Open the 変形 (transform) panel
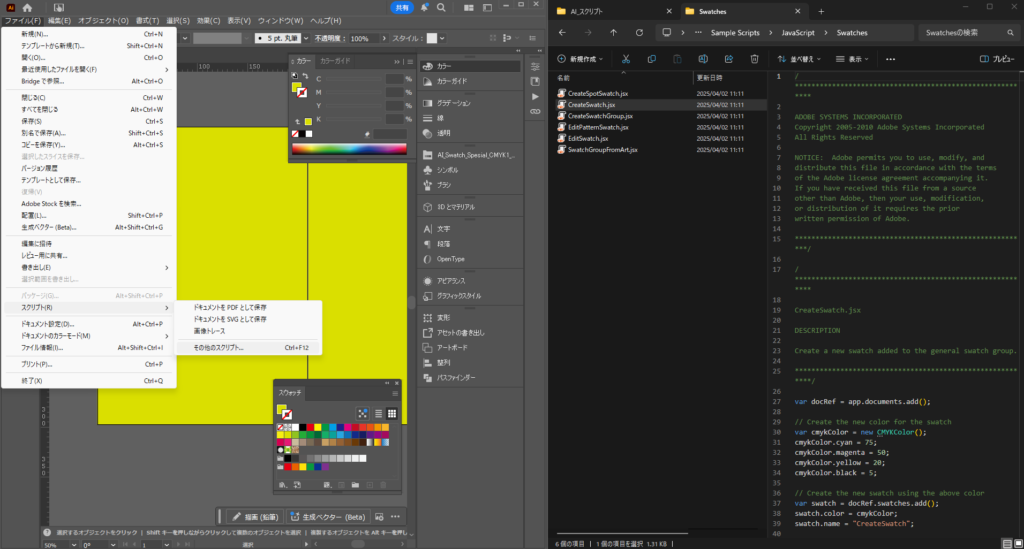The image size is (1024, 549). pyautogui.click(x=470, y=318)
